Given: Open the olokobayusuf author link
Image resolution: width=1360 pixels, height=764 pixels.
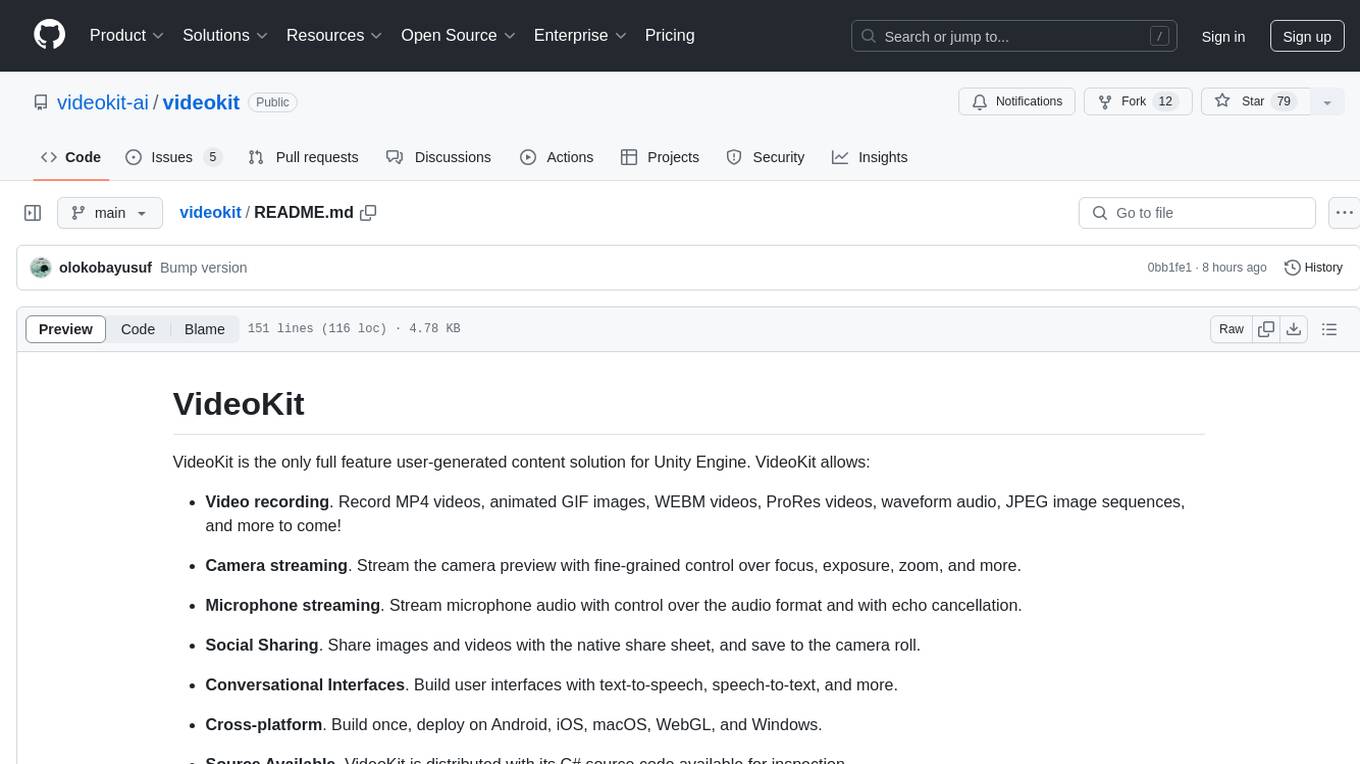Looking at the screenshot, I should 105,268.
